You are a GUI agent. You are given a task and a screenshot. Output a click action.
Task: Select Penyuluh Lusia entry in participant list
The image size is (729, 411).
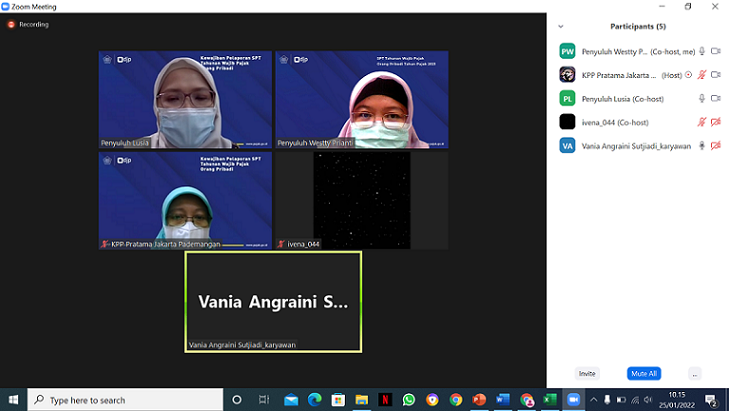click(620, 98)
